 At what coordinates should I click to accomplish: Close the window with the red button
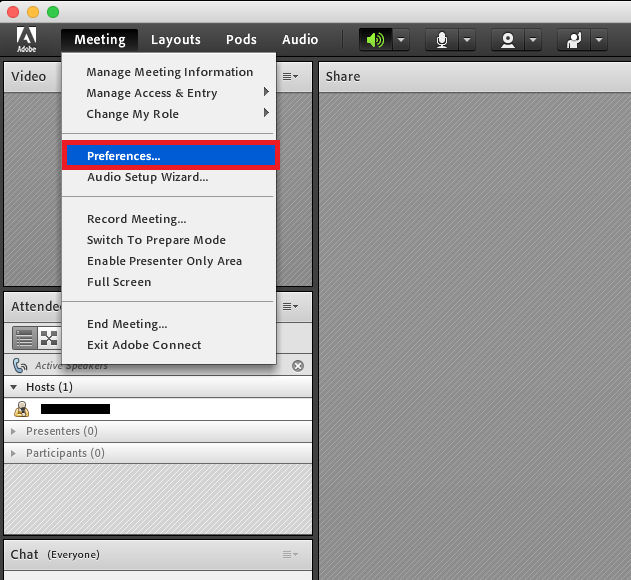tap(13, 12)
